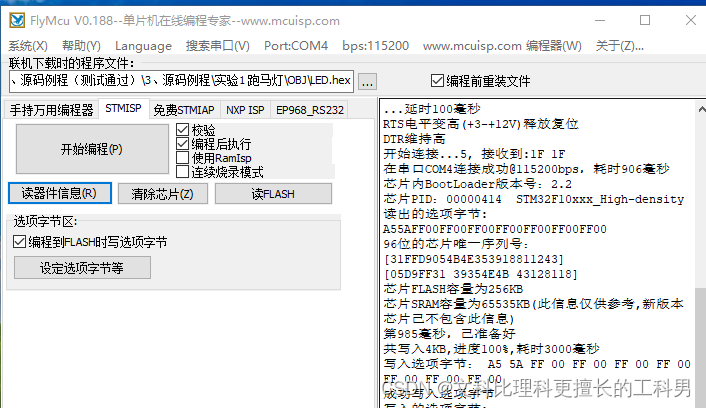
Task: Click log line RTS电平变高 释放复位
Action: pyautogui.click(x=480, y=124)
